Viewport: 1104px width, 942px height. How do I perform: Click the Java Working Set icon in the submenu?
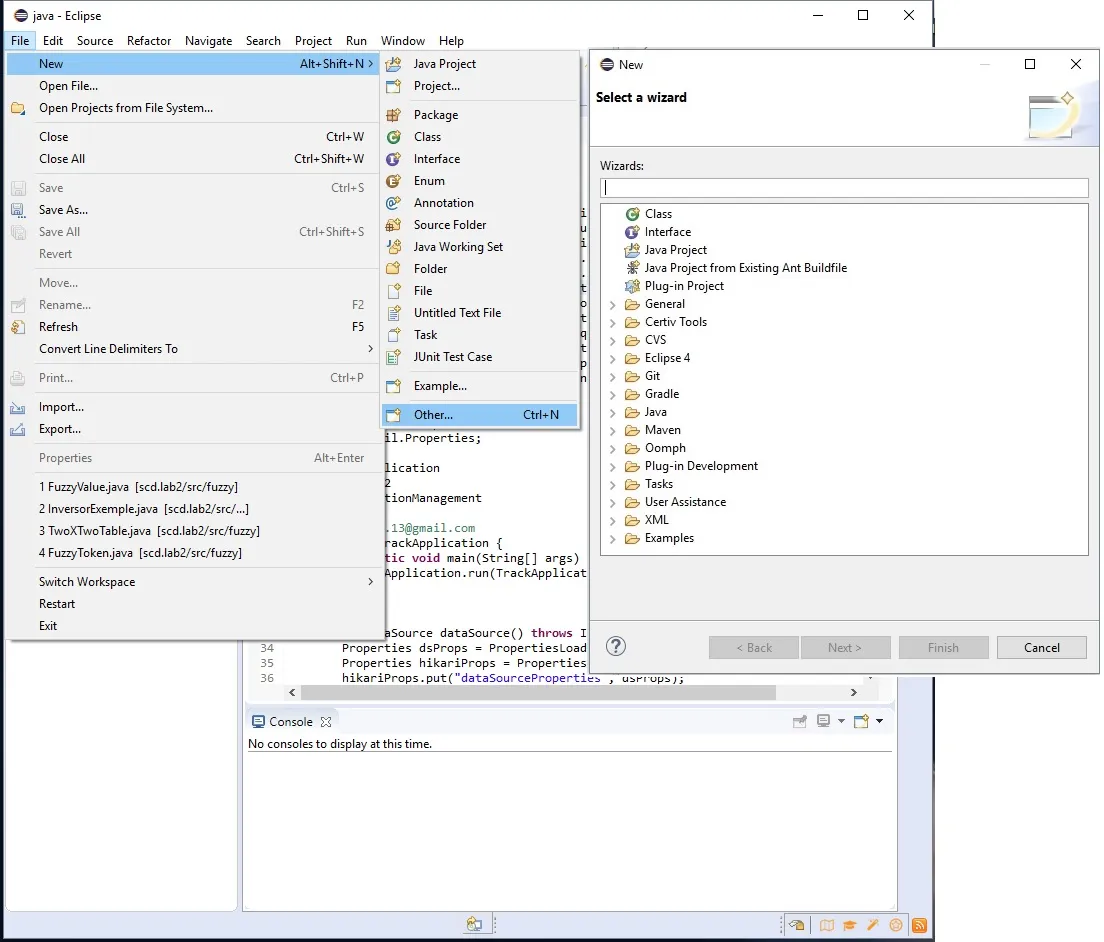coord(394,246)
